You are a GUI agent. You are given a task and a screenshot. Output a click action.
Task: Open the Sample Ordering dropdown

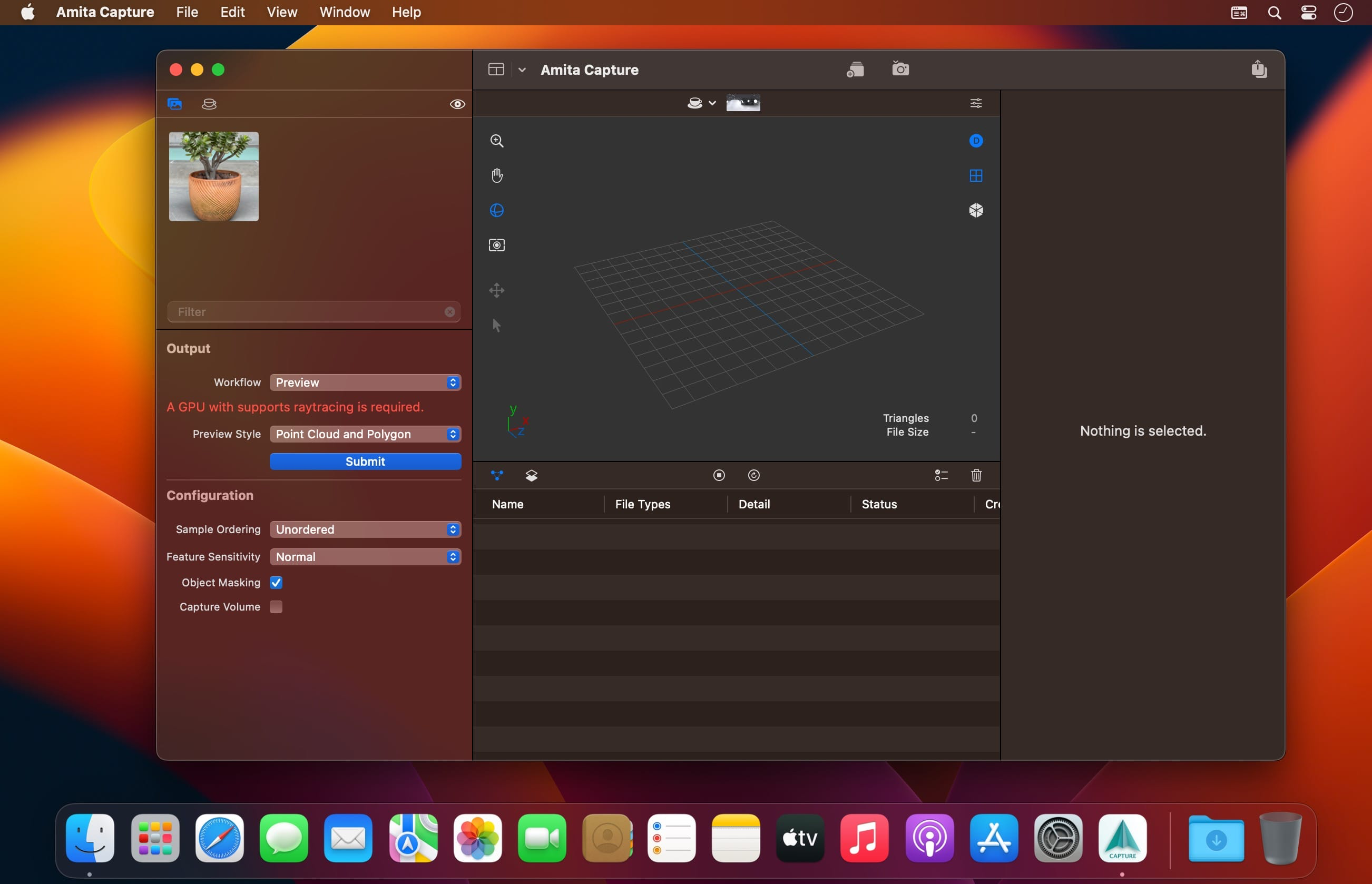[365, 528]
